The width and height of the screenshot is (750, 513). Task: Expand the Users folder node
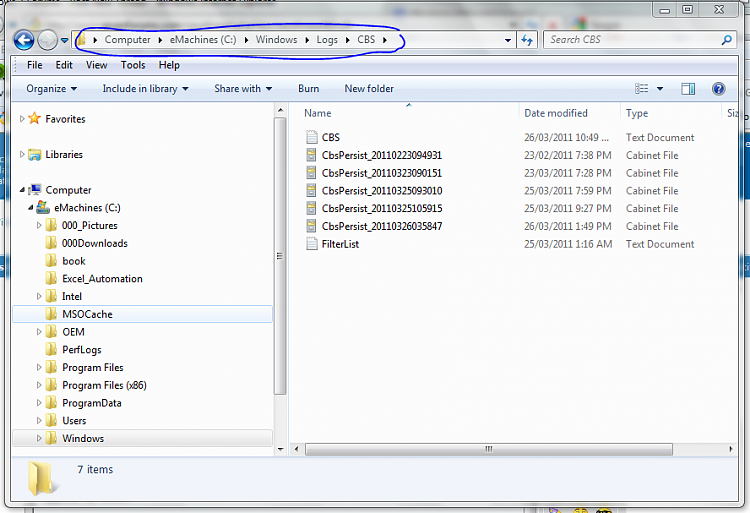(x=39, y=421)
